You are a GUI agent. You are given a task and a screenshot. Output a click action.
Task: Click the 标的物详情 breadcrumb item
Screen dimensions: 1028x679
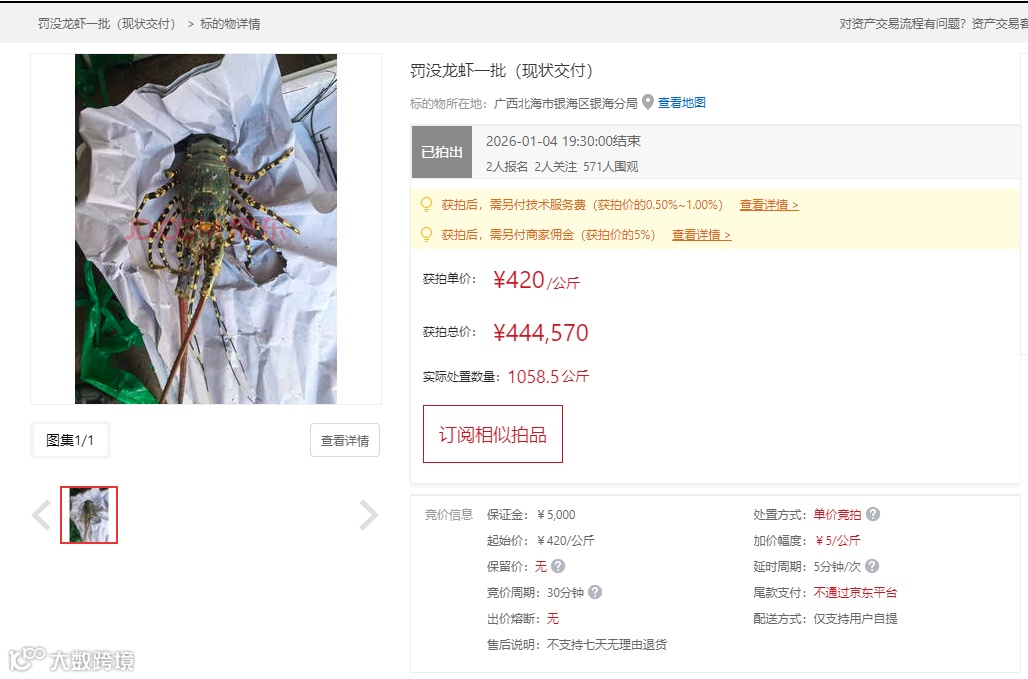[230, 24]
